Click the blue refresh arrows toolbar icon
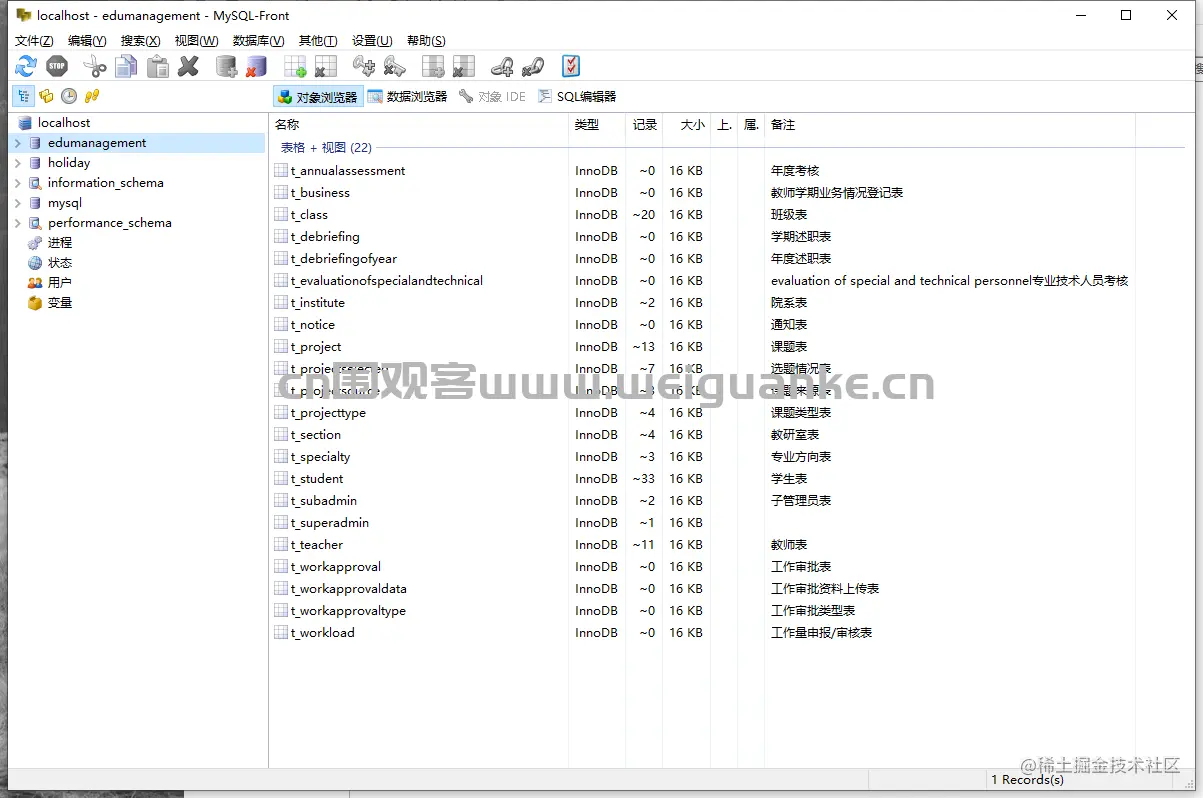 coord(26,67)
